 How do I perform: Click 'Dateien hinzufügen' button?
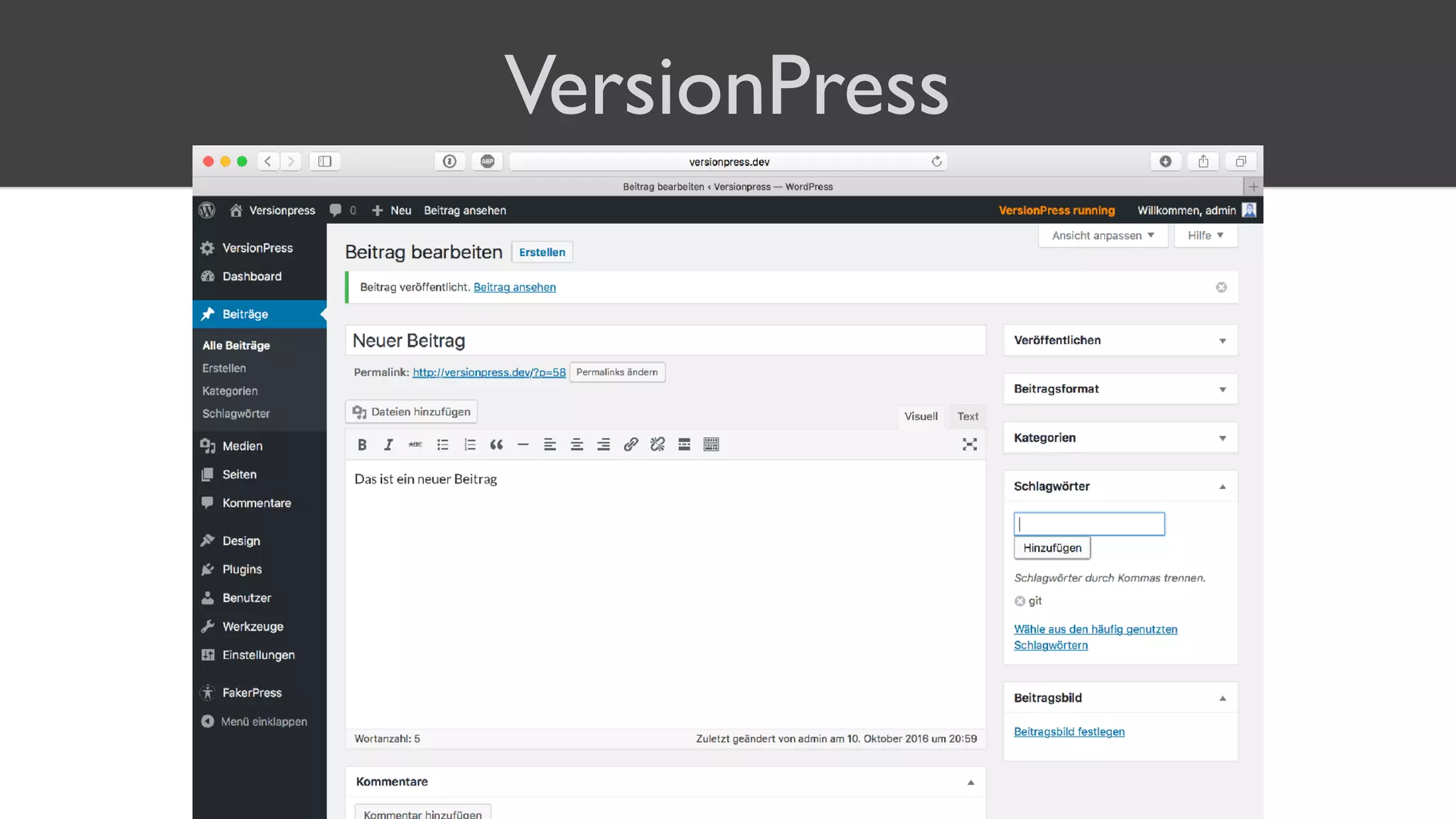[412, 412]
